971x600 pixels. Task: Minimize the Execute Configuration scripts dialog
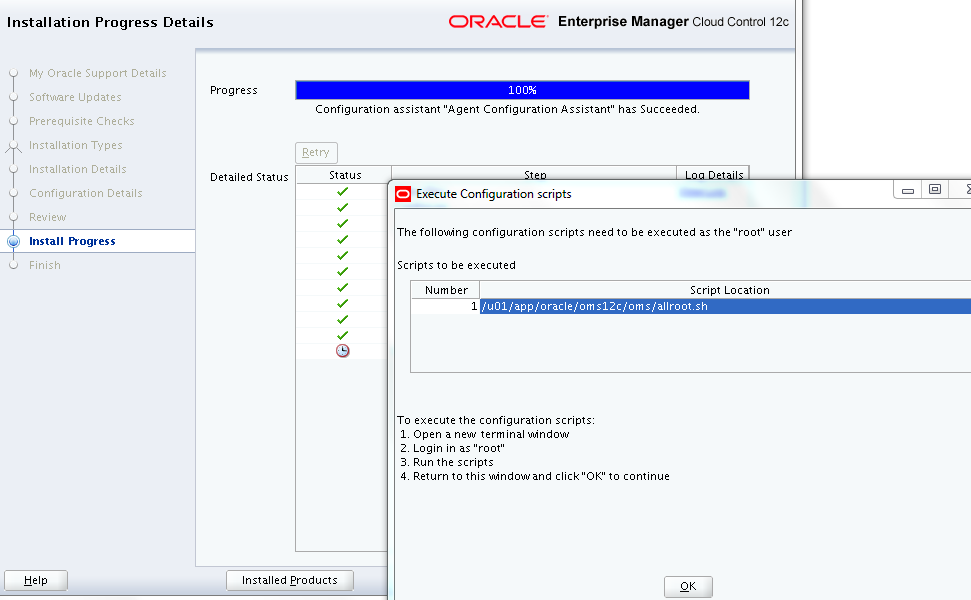[907, 189]
